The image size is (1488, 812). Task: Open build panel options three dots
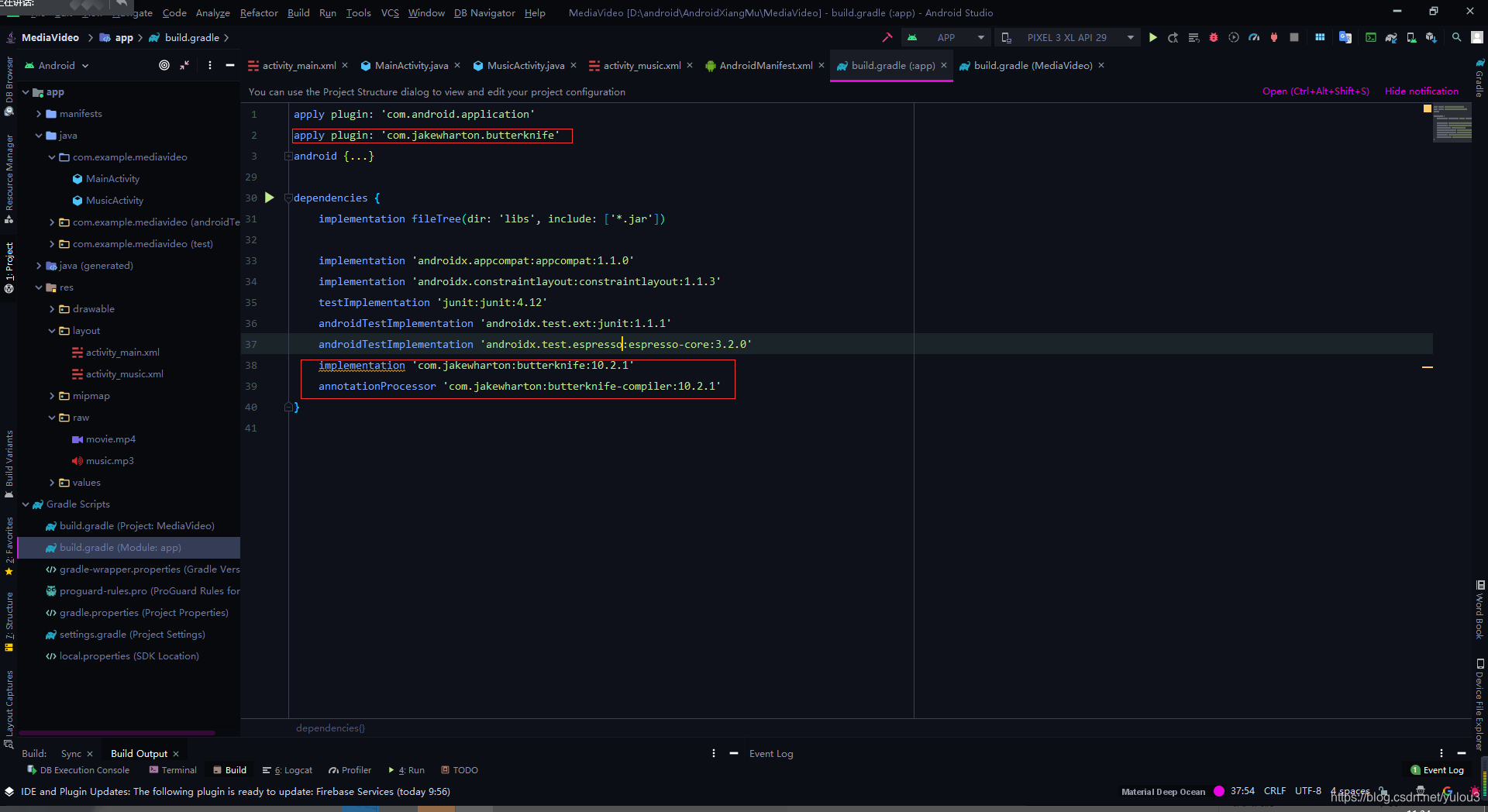(x=714, y=753)
